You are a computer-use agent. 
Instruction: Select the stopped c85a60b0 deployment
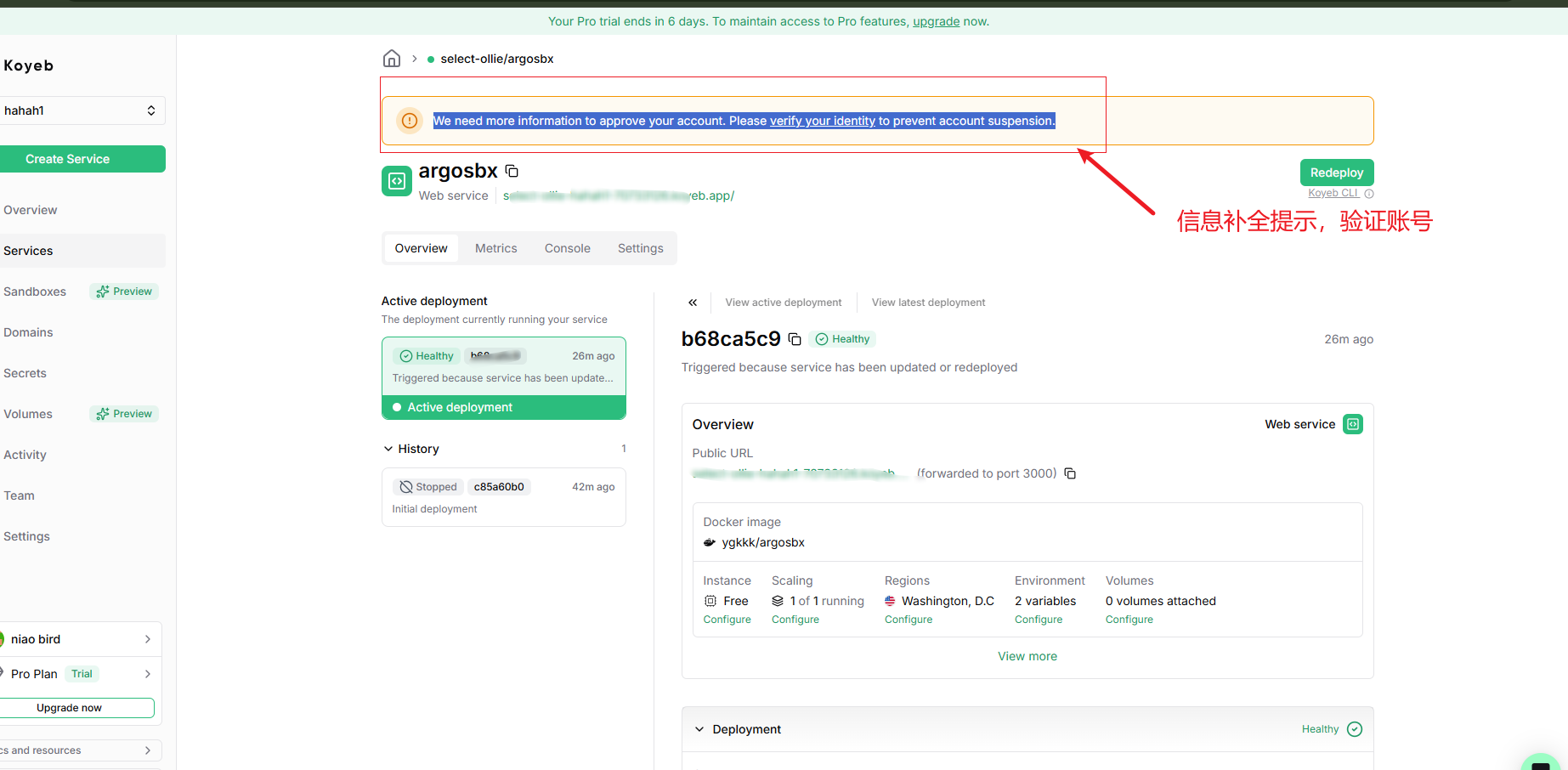click(503, 497)
